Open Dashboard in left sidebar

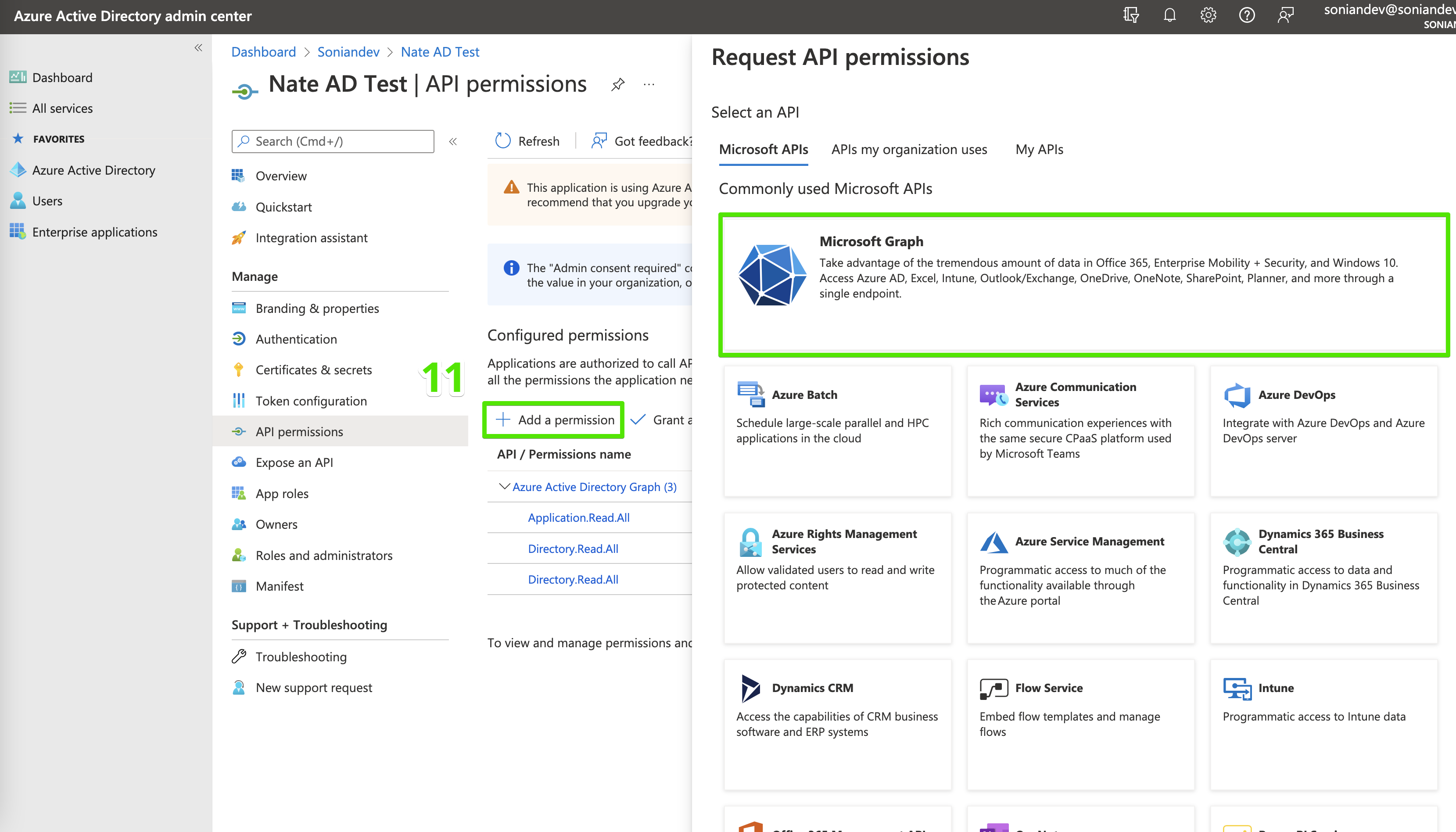point(62,77)
